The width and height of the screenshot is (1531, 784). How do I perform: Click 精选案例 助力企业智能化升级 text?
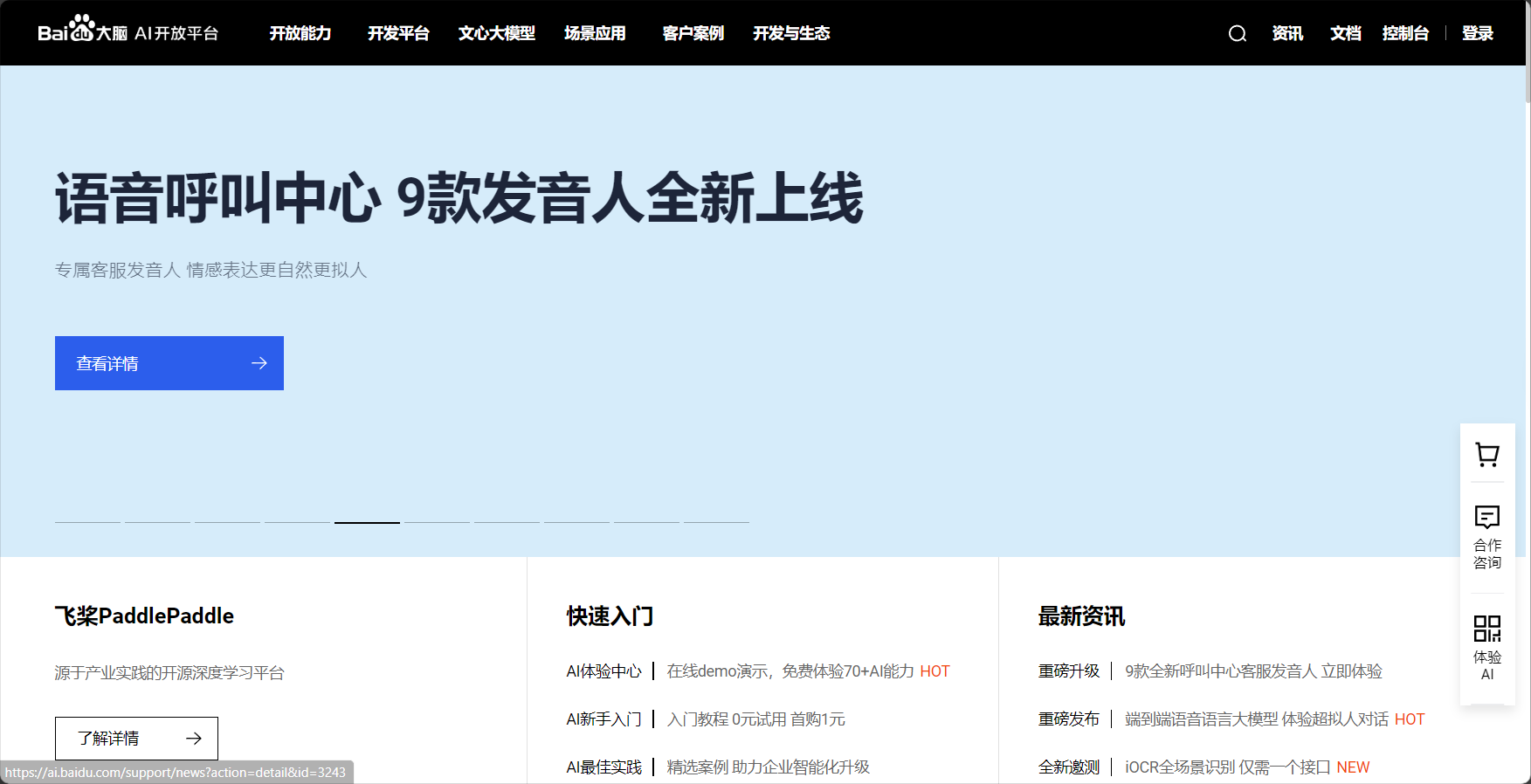[x=769, y=767]
